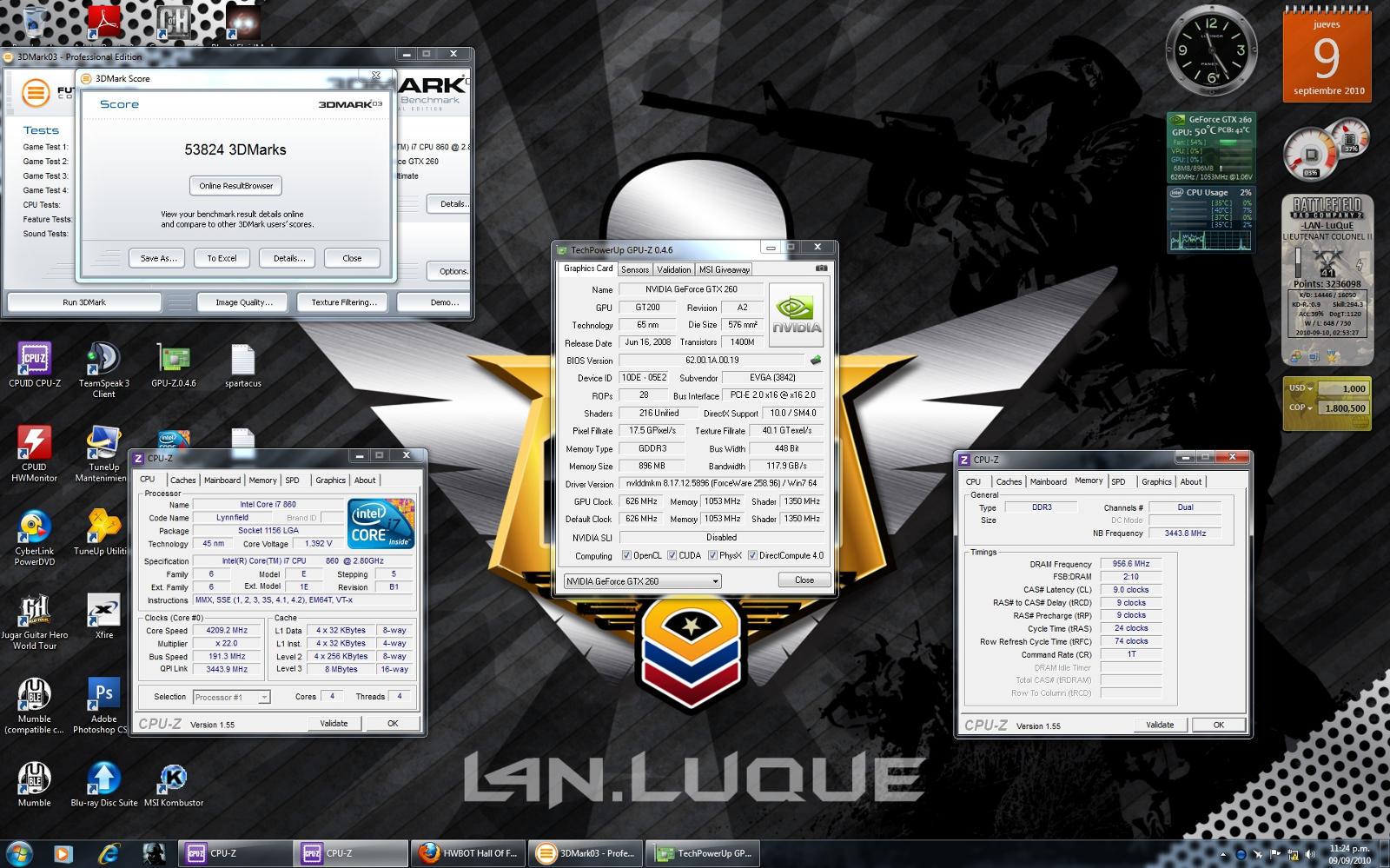This screenshot has height=868, width=1390.
Task: Click the analog clock desktop gadget
Action: click(x=1210, y=51)
